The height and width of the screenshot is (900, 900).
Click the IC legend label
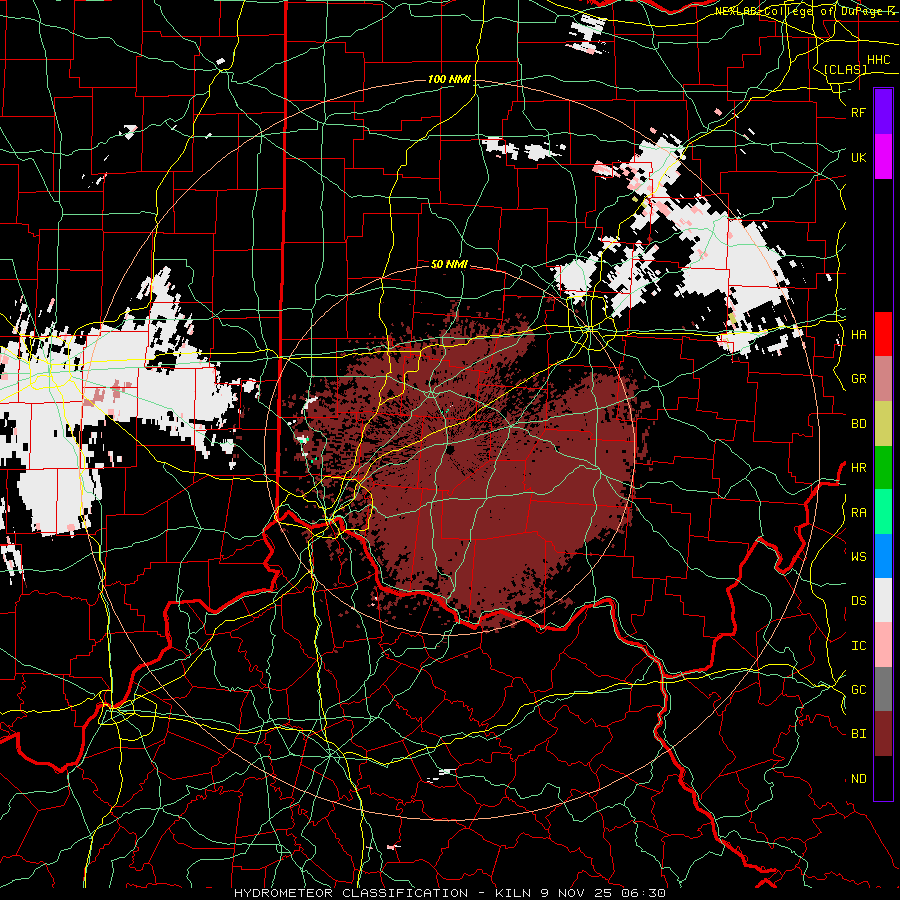[x=858, y=646]
